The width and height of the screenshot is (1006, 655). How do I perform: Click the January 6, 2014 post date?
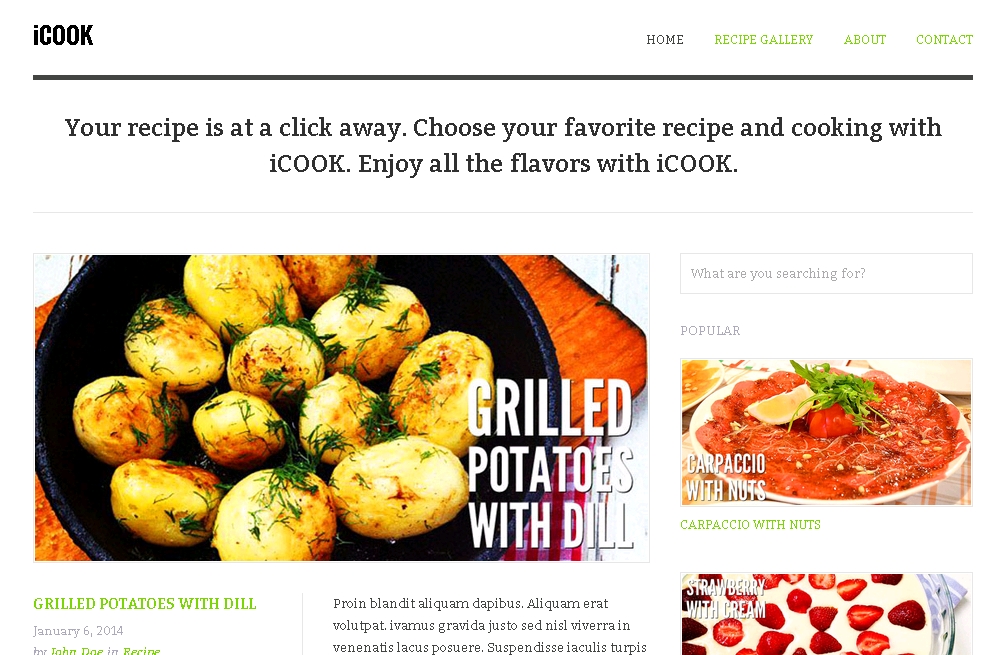(78, 631)
